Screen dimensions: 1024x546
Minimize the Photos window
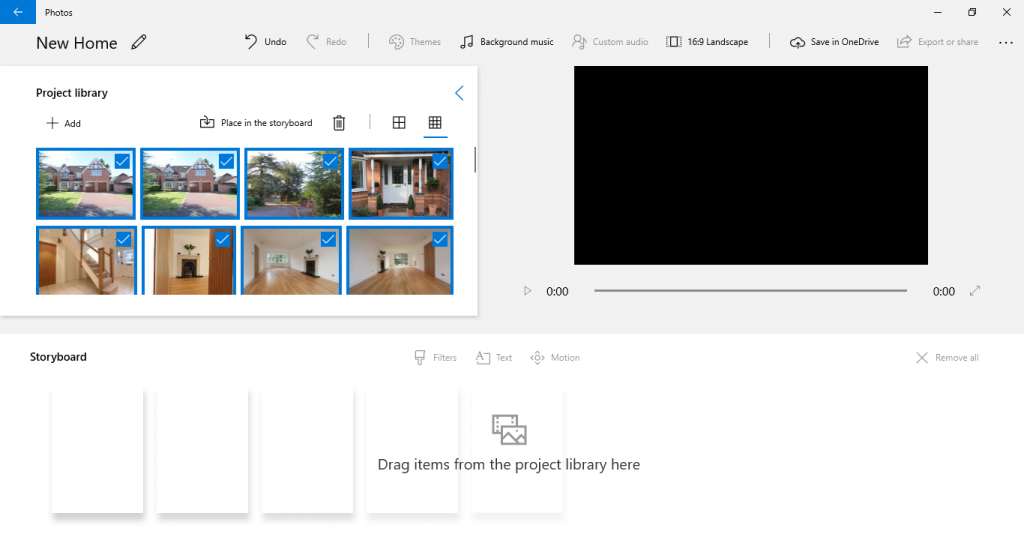point(938,12)
